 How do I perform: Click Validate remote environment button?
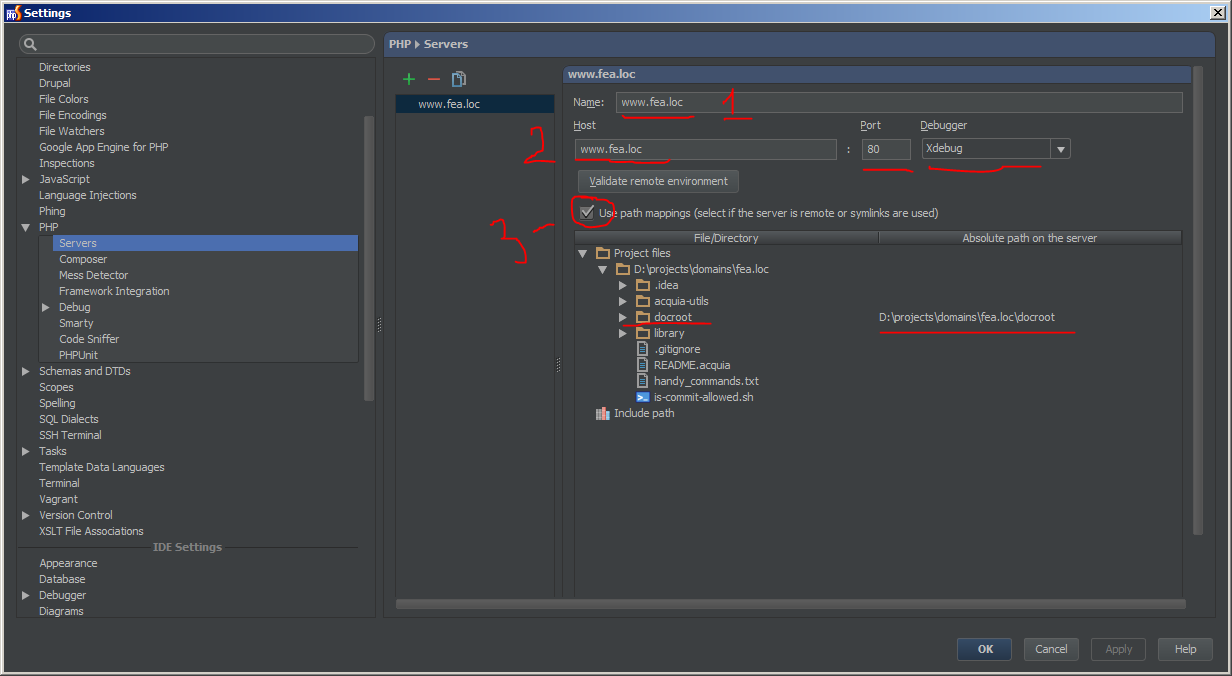[x=658, y=181]
